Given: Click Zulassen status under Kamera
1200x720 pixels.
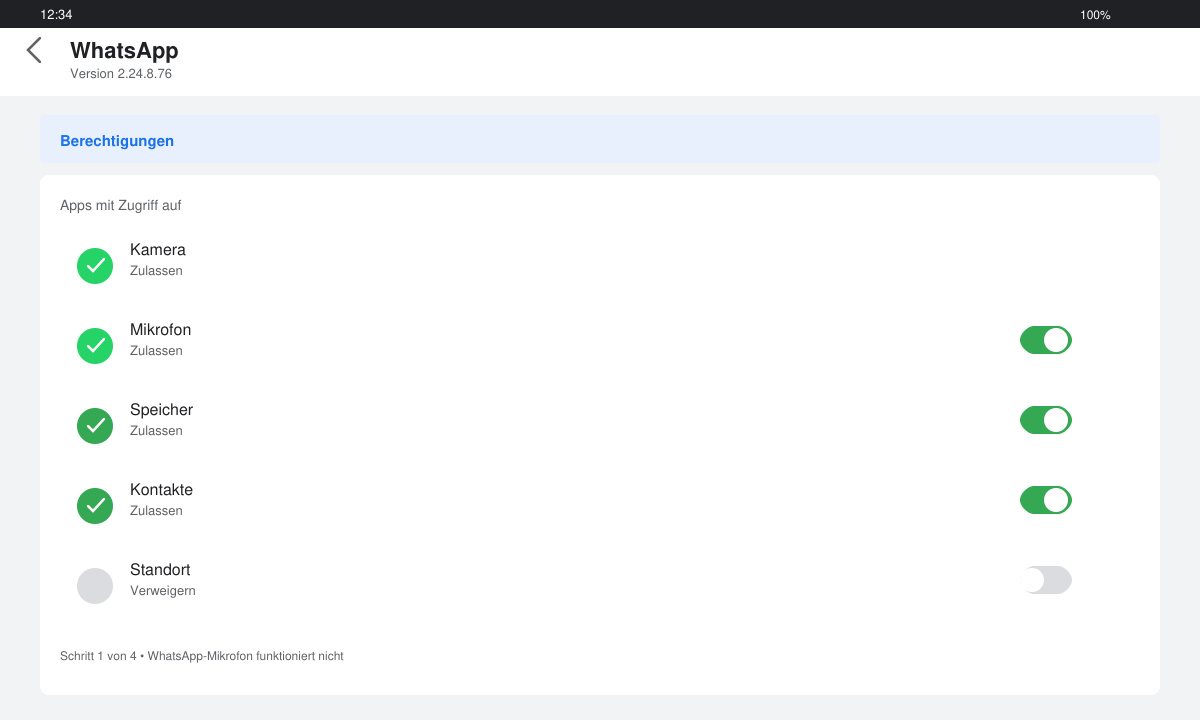Looking at the screenshot, I should [x=156, y=271].
